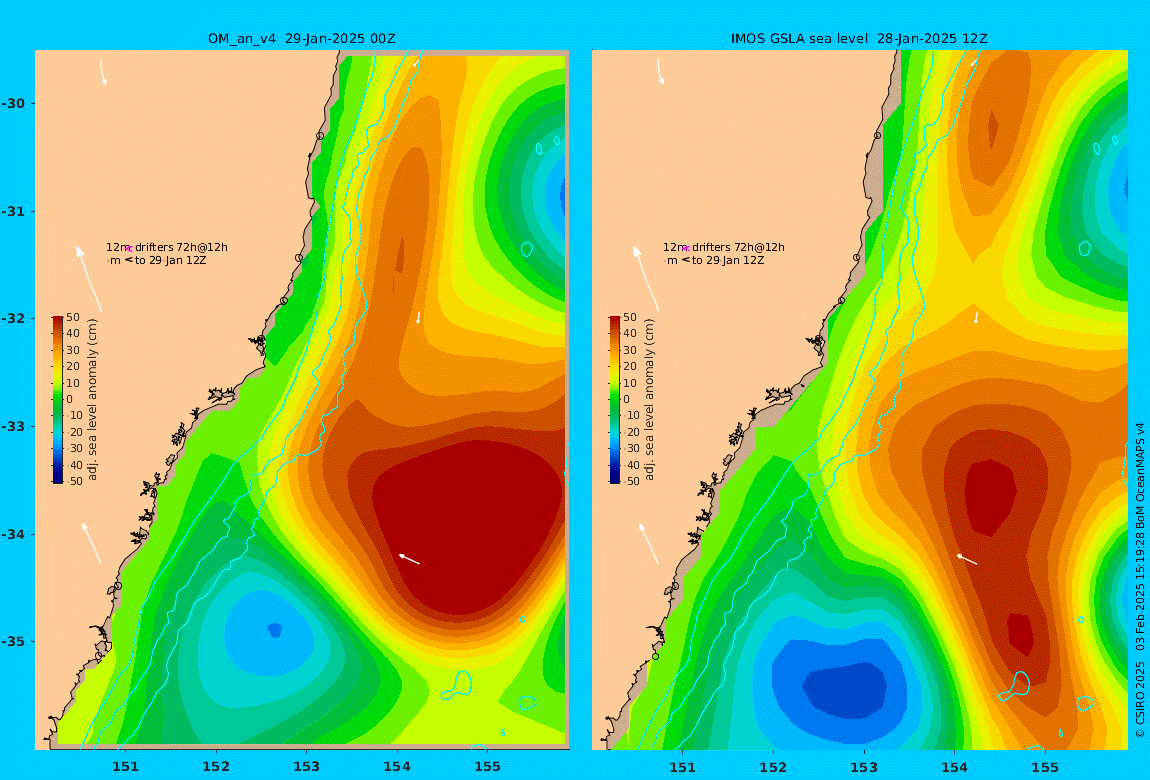Screen dimensions: 1150x780
Task: Click the "0" tick label on the IMOS GSLA colour scale
Action: click(626, 400)
